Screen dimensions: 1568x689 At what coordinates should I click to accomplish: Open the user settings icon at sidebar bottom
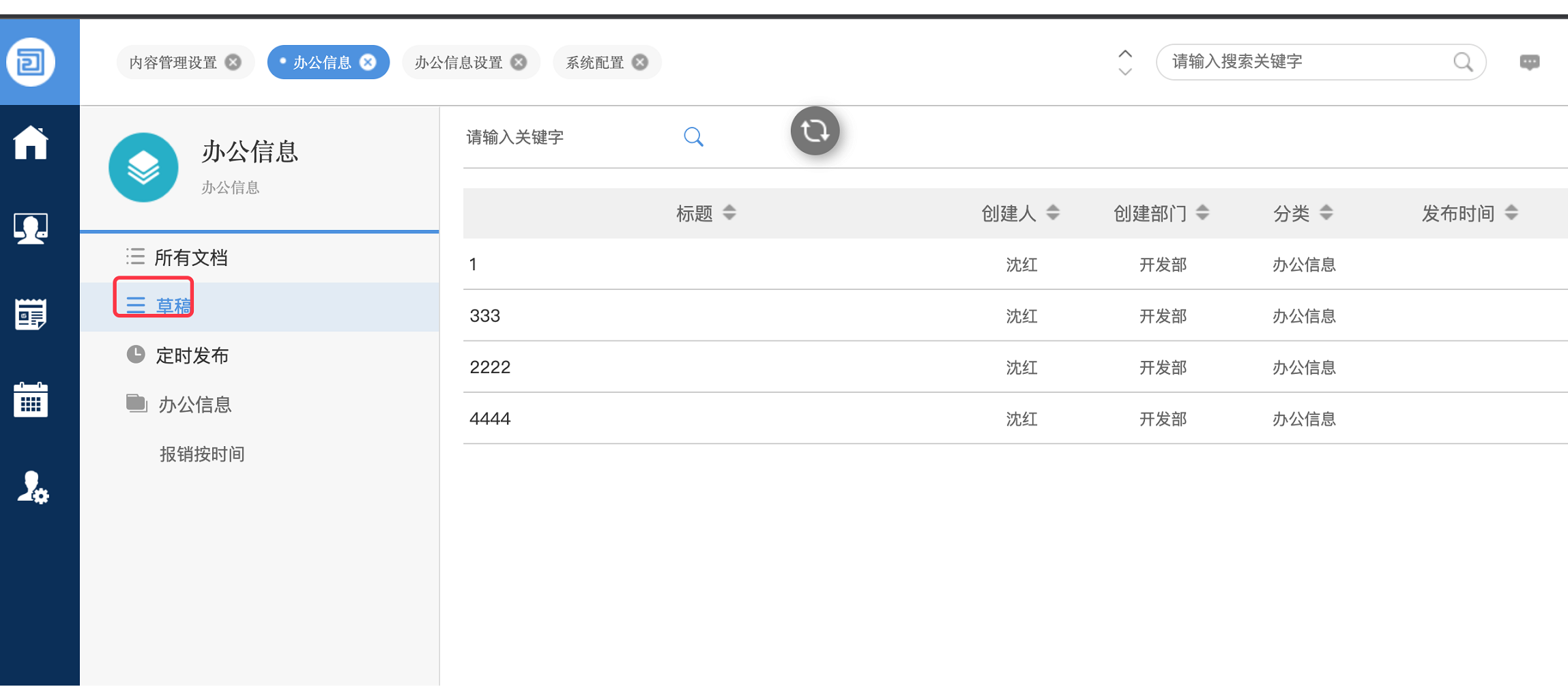pos(31,488)
